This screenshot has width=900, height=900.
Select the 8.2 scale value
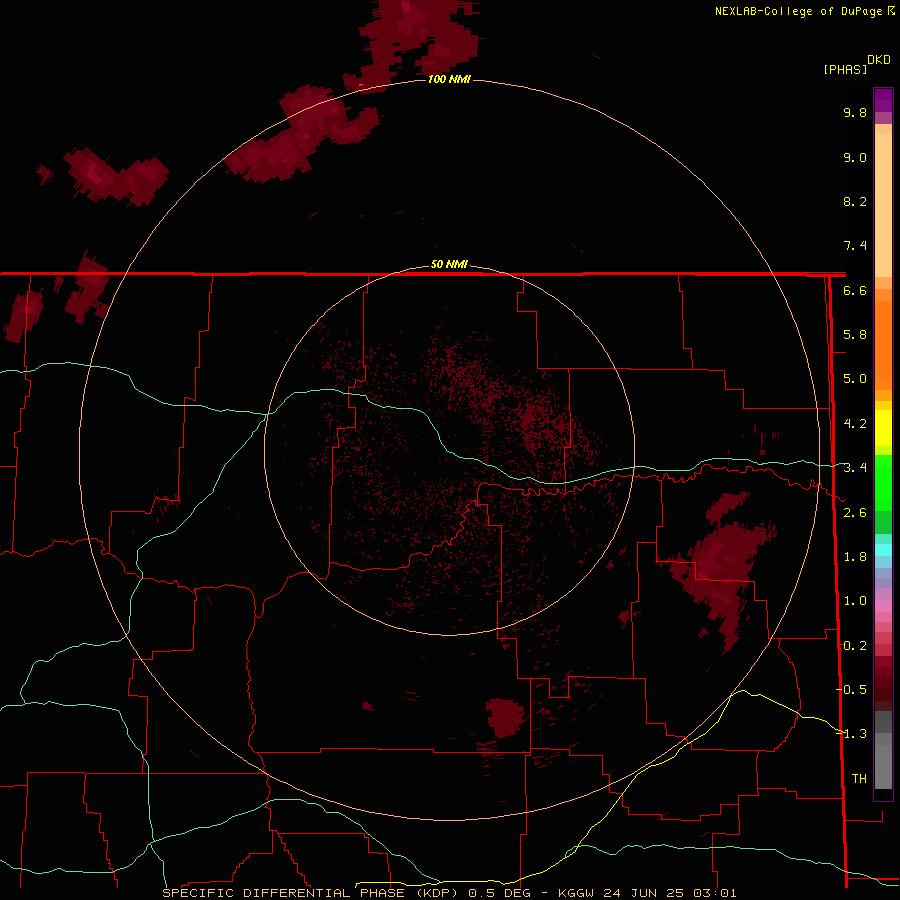[x=855, y=201]
